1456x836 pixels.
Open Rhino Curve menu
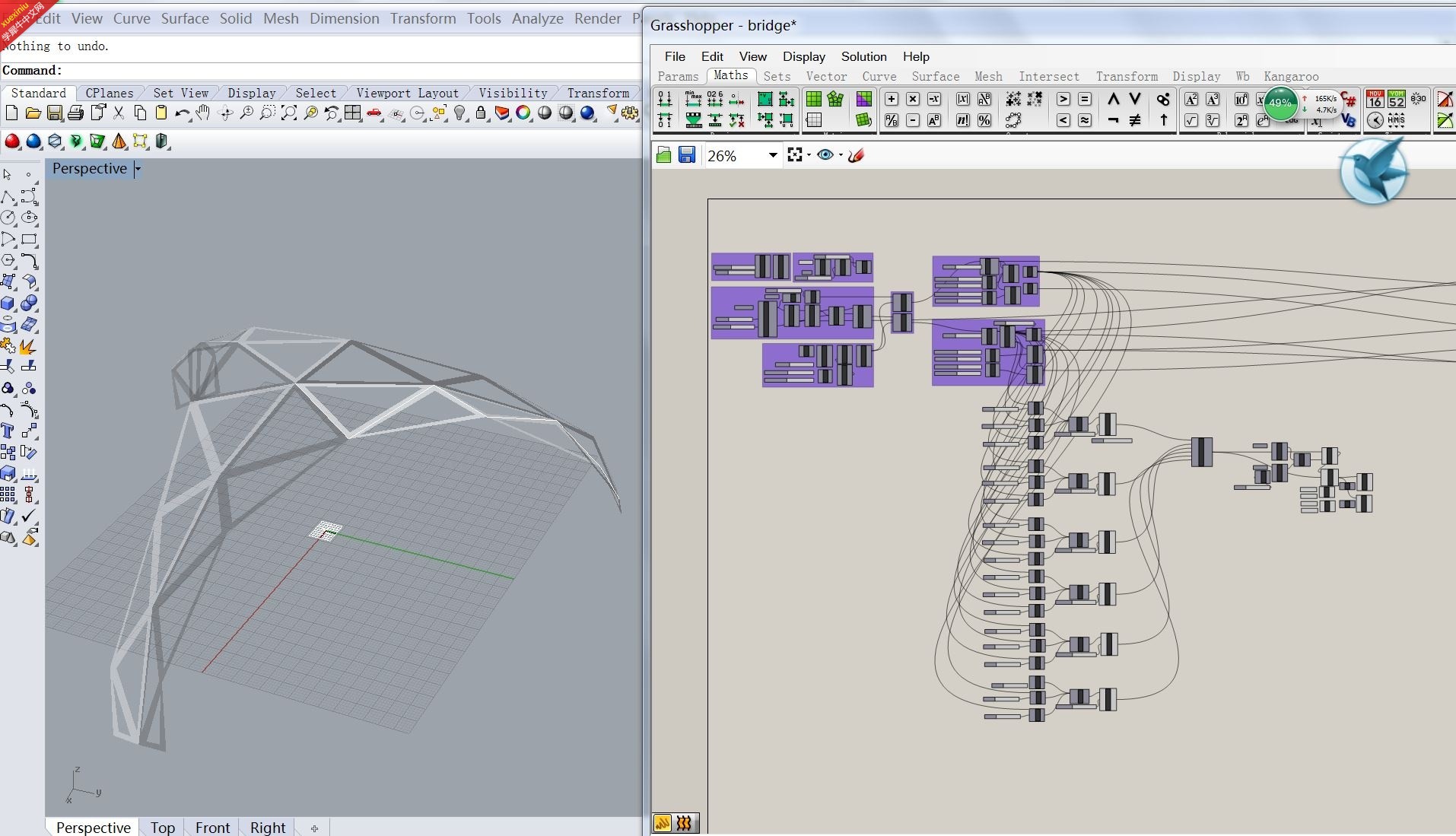pos(132,18)
